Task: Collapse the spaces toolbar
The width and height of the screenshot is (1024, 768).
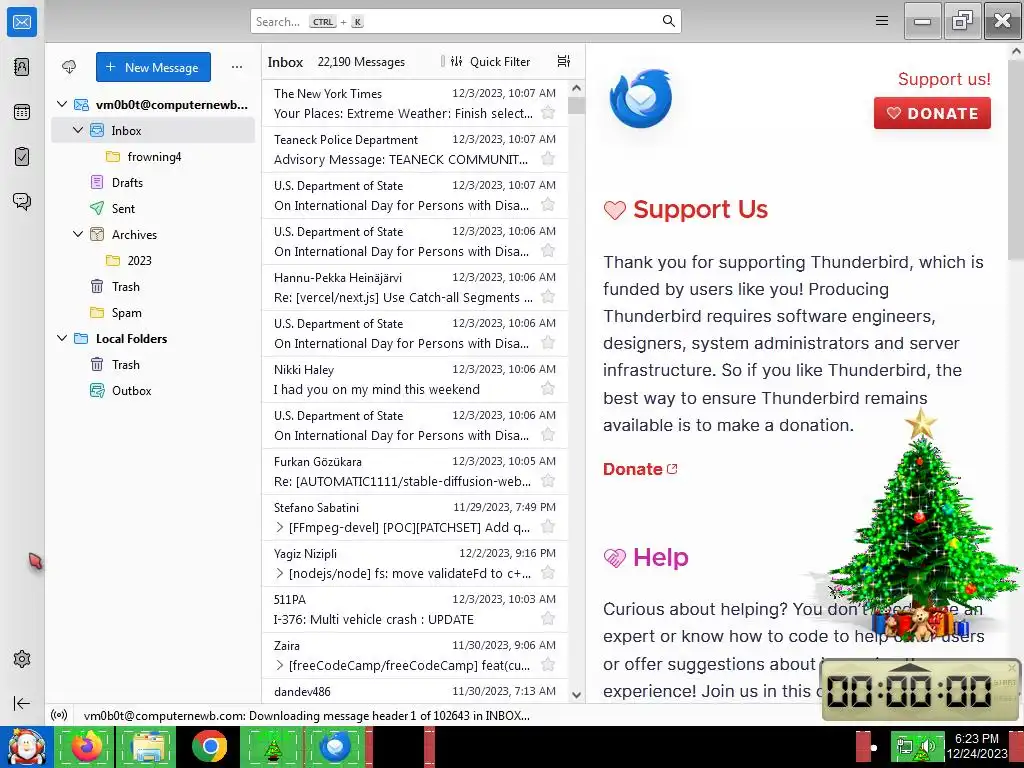Action: [x=22, y=703]
